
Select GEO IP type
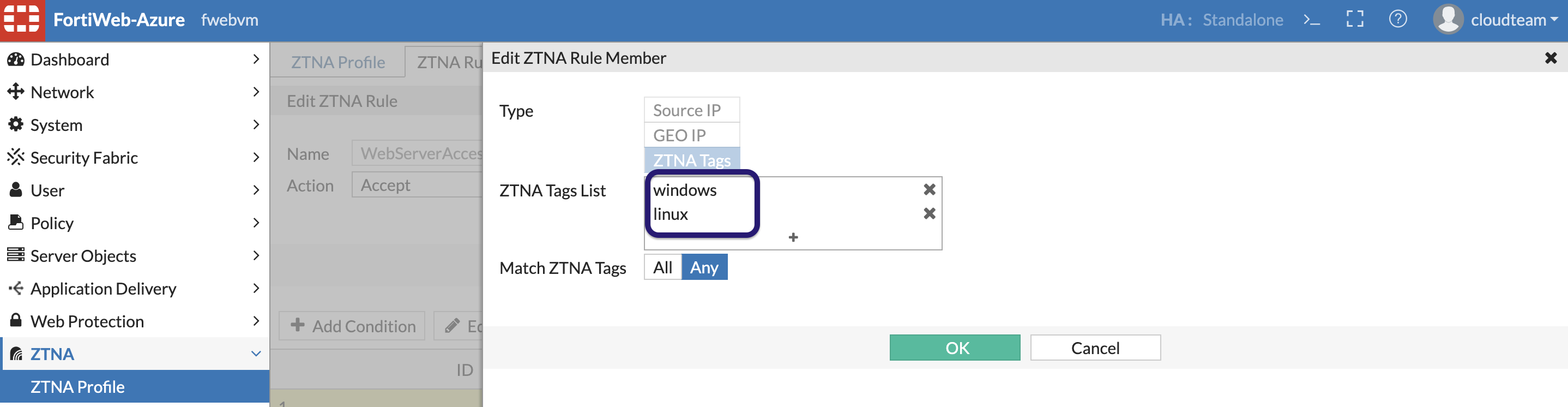point(692,135)
